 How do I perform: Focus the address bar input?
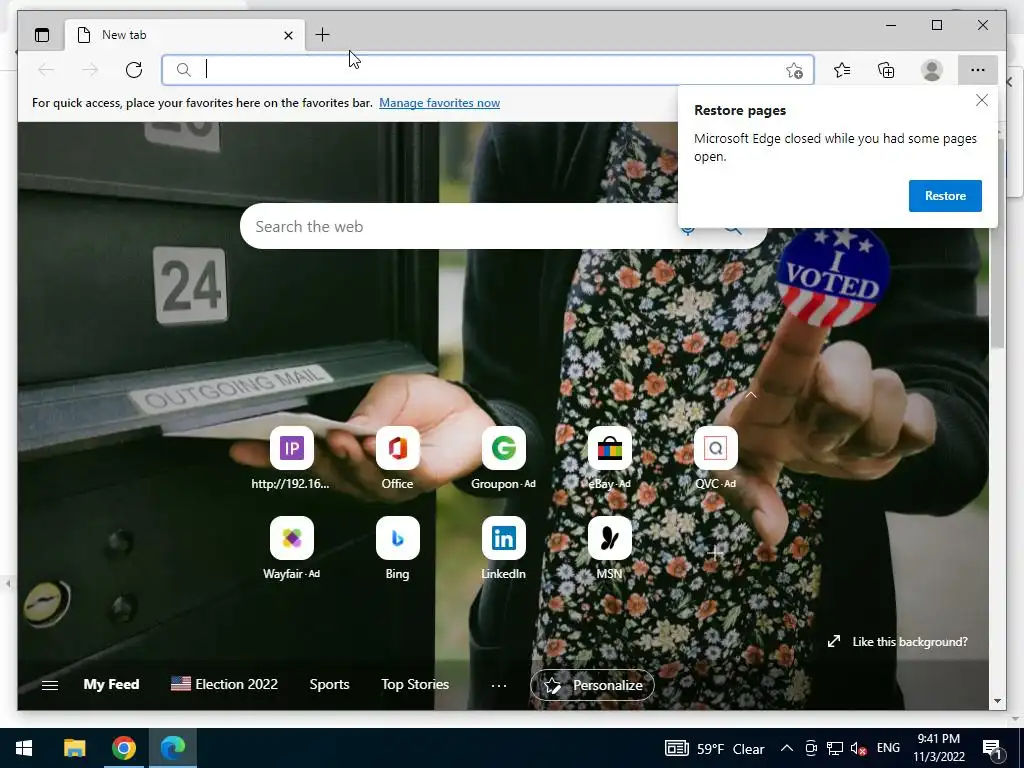coord(490,70)
